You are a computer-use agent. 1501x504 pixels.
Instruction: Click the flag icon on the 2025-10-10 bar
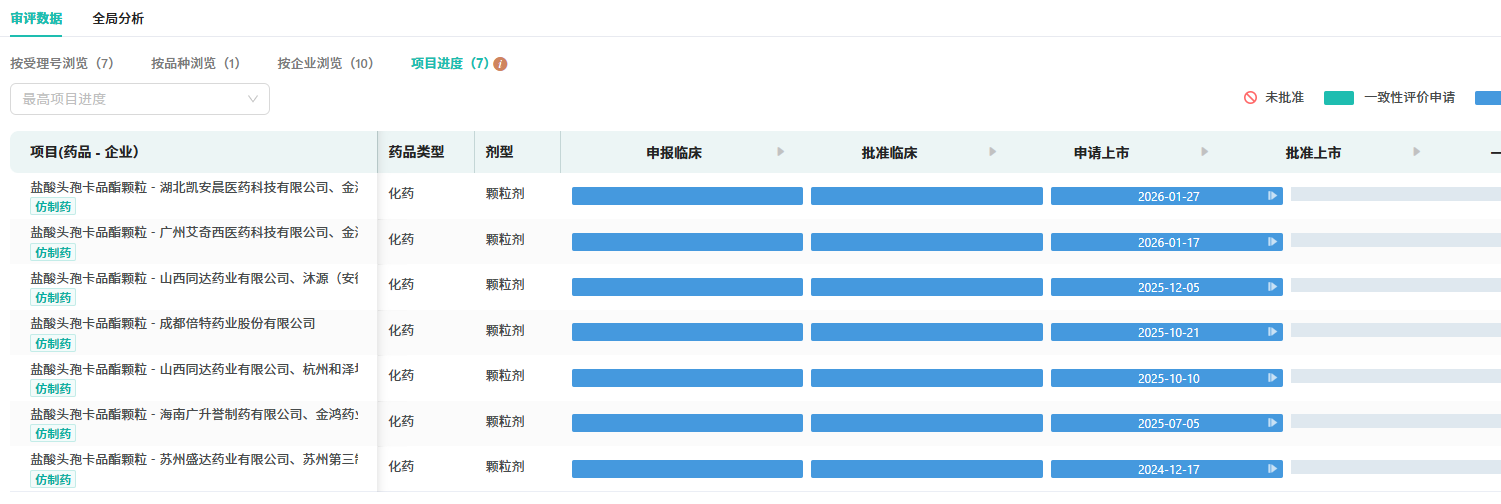(1273, 378)
